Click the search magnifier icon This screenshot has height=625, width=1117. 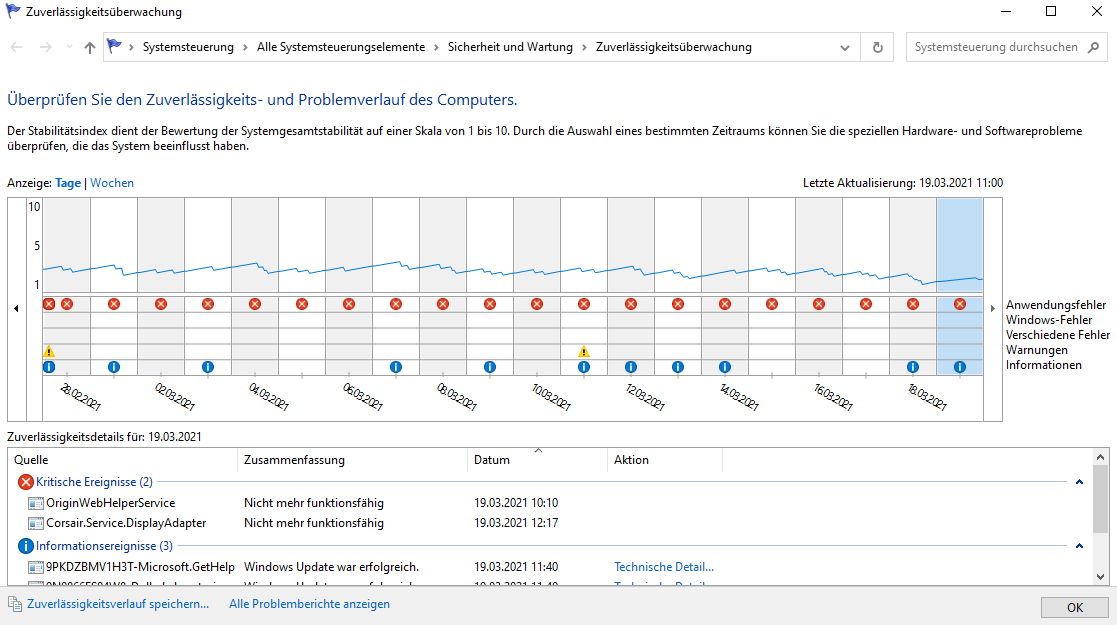(1093, 47)
